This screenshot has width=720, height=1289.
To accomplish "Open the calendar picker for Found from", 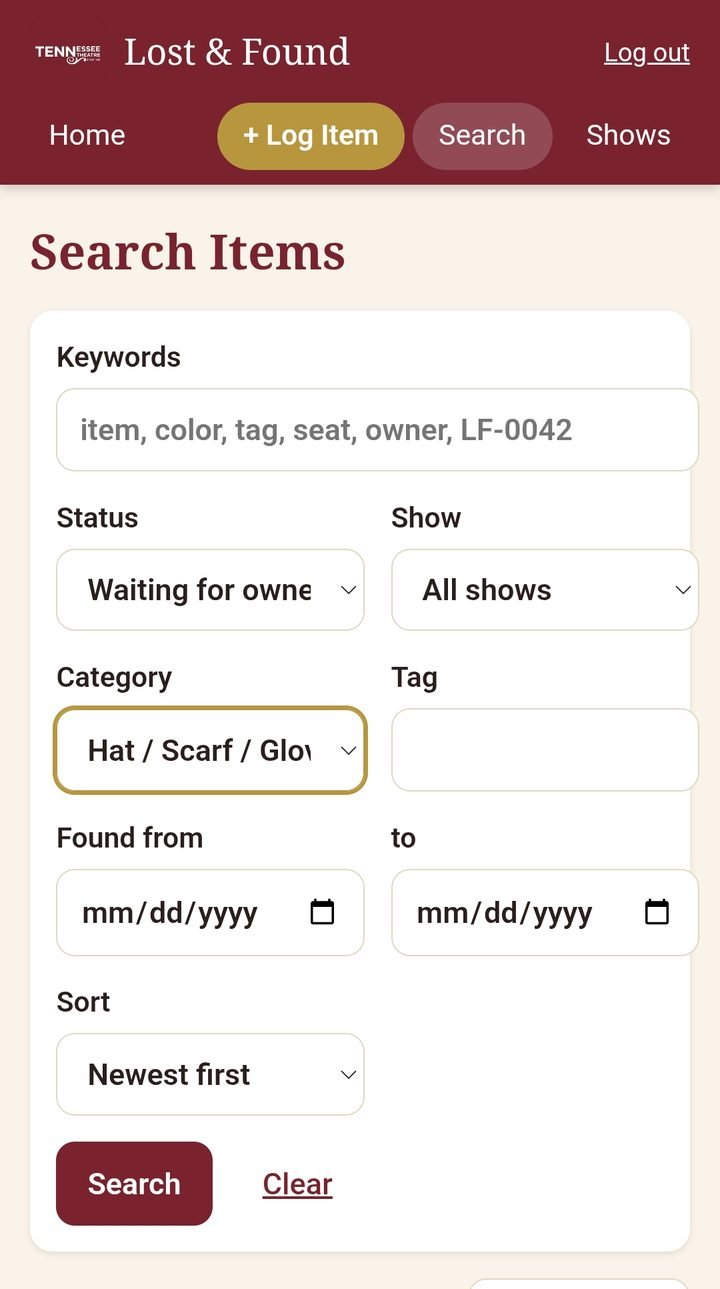I will [x=322, y=912].
